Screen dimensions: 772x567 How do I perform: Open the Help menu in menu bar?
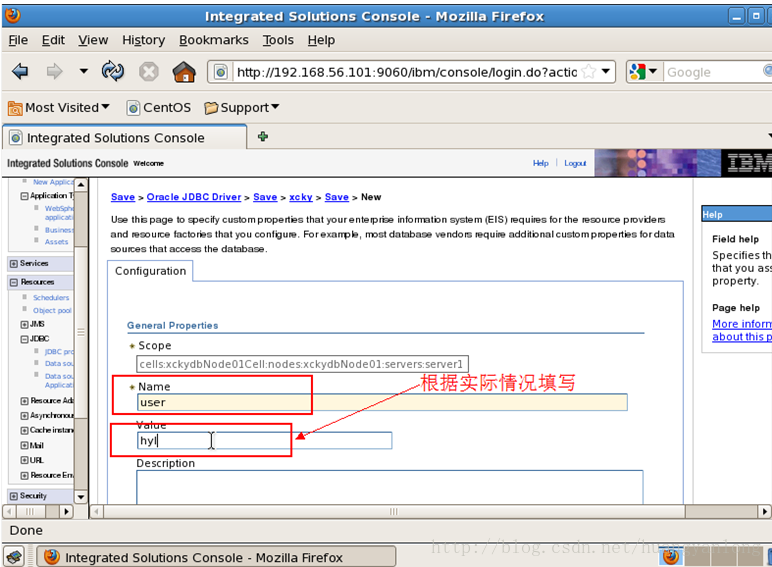coord(321,40)
